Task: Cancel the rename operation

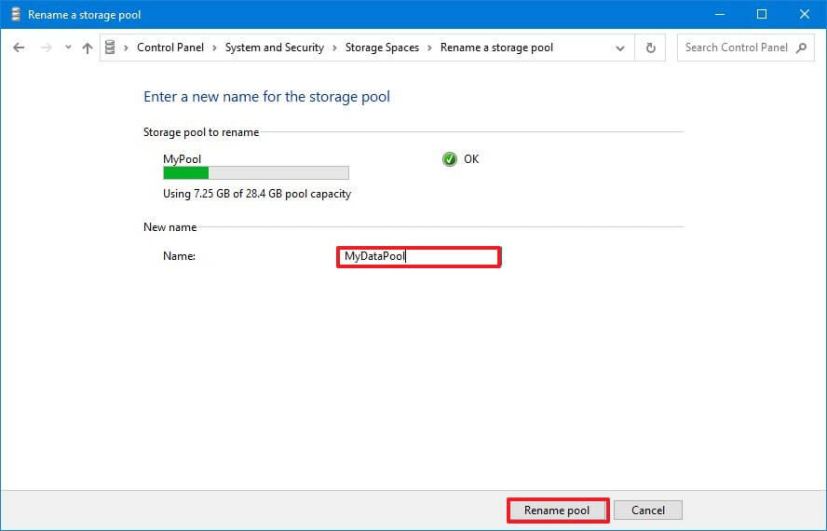Action: [x=647, y=510]
